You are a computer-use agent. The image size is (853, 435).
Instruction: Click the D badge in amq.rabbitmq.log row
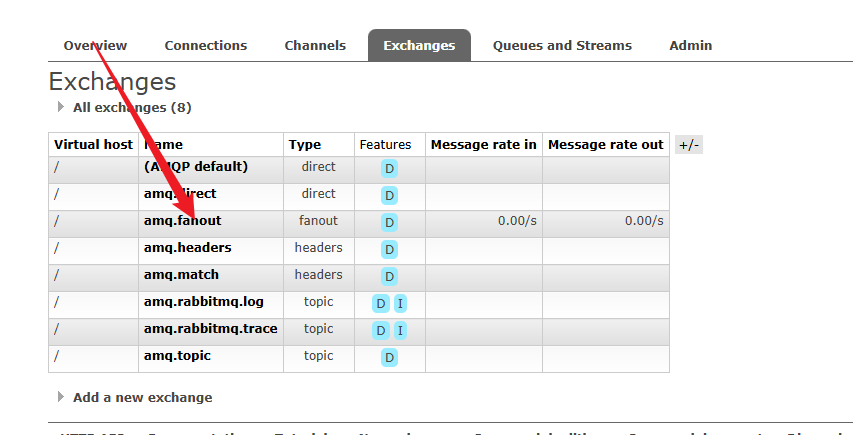click(x=381, y=303)
